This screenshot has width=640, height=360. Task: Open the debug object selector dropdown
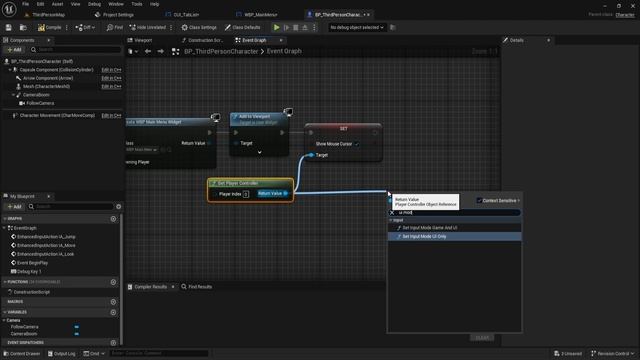tap(357, 27)
